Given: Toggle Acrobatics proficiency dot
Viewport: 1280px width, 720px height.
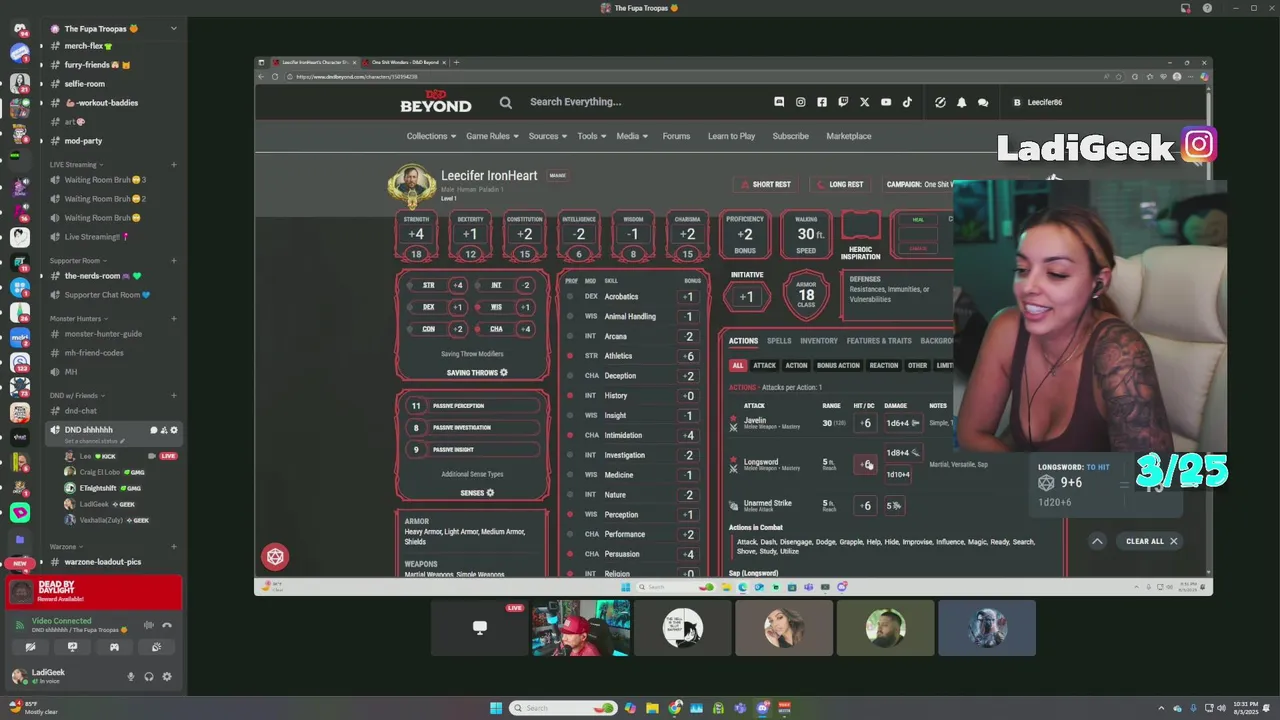Looking at the screenshot, I should pos(570,297).
